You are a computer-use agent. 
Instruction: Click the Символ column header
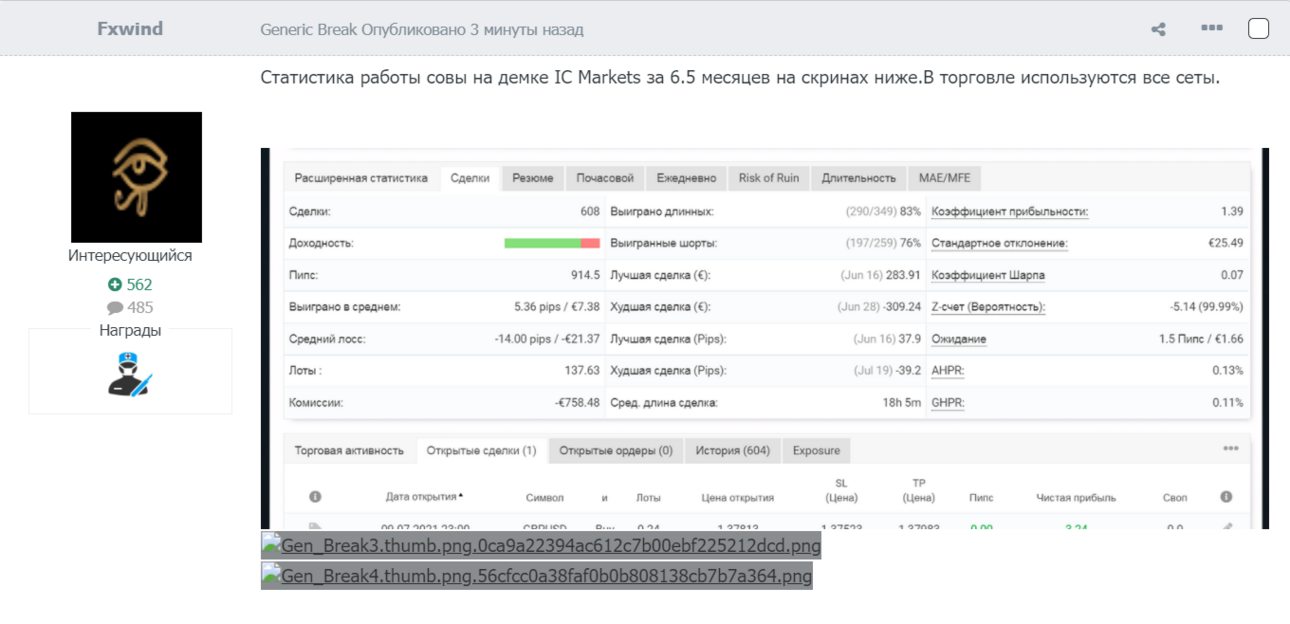[545, 497]
